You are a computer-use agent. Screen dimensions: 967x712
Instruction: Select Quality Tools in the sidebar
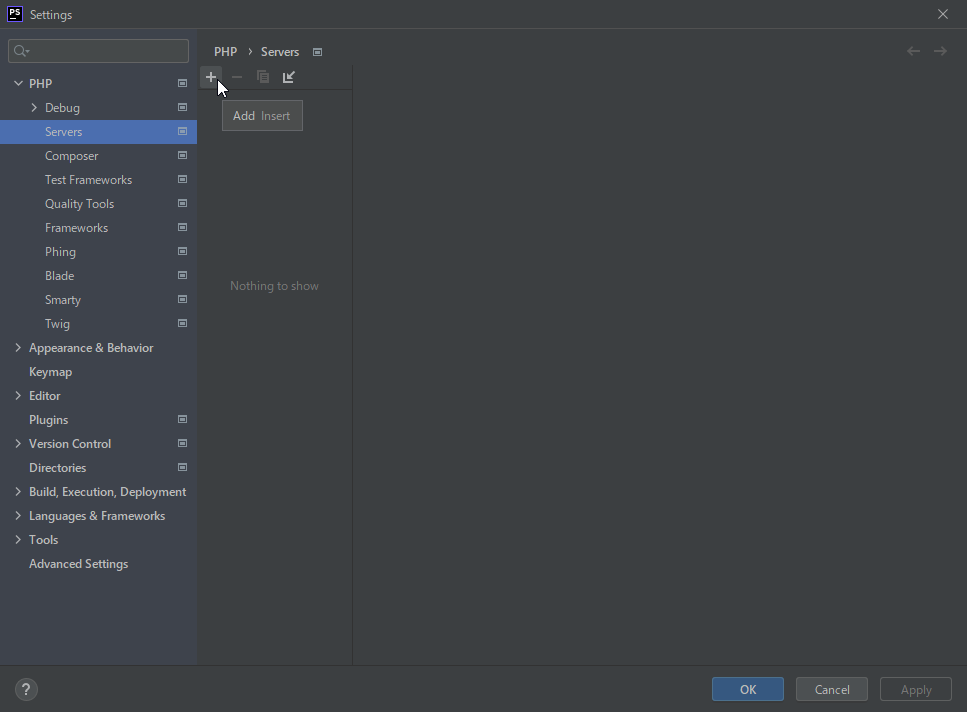[x=79, y=204]
